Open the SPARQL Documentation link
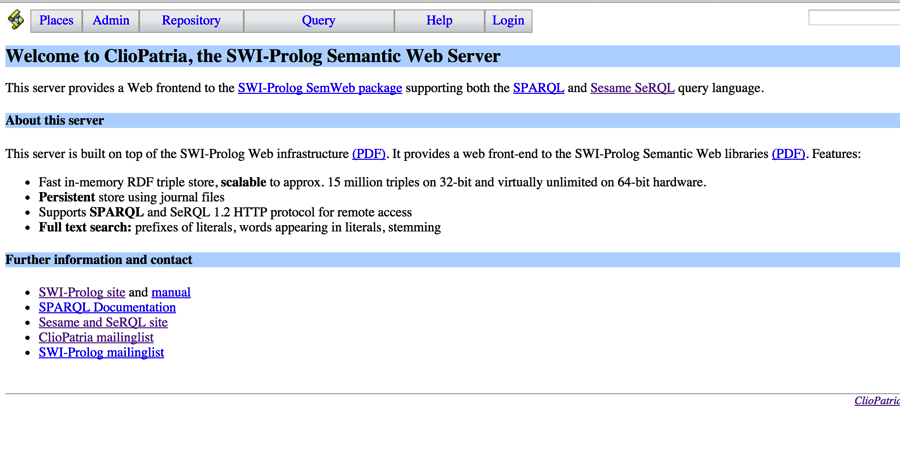 coord(107,307)
